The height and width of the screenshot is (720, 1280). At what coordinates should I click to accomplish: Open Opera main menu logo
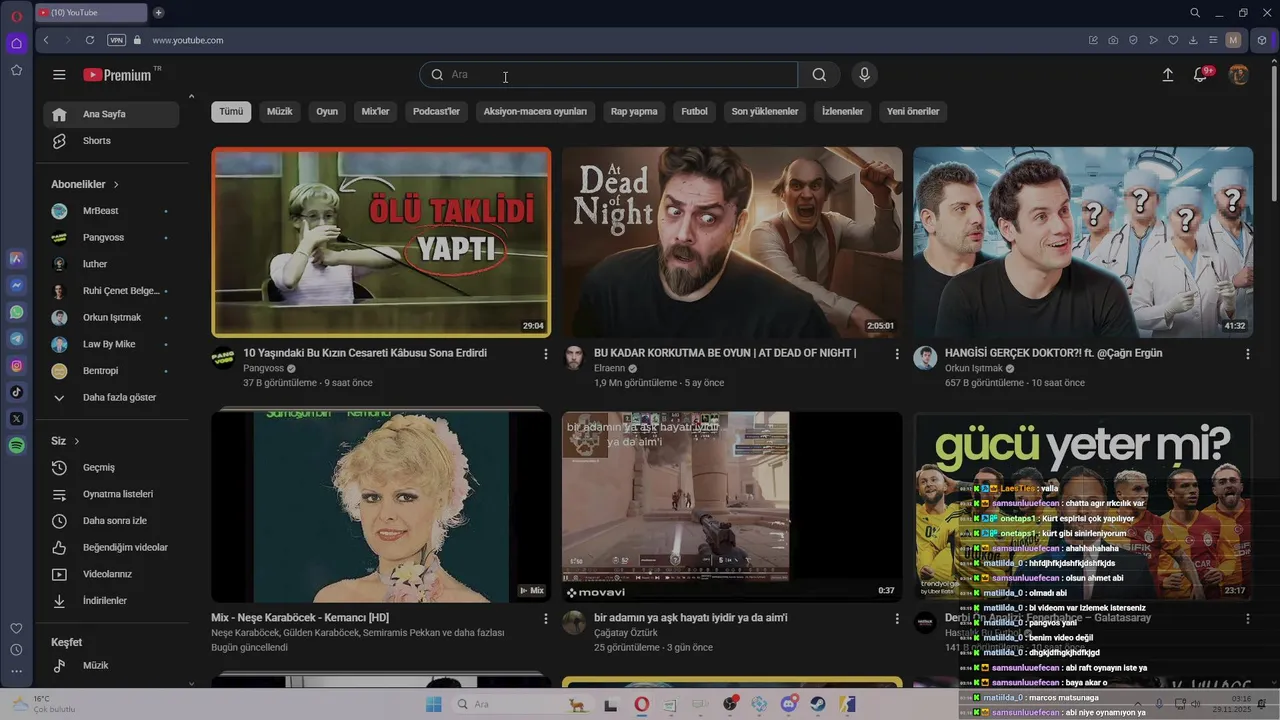pos(16,16)
